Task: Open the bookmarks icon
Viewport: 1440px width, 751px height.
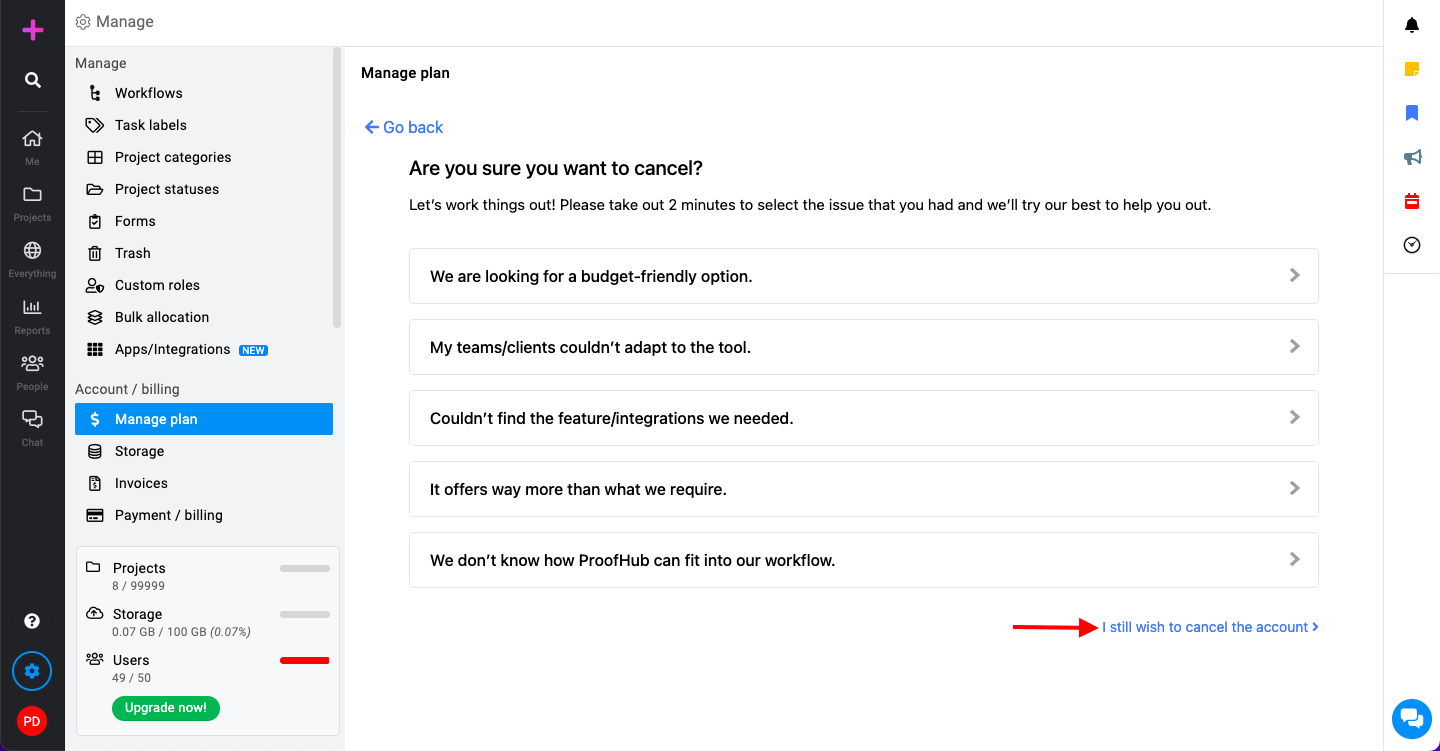Action: (1412, 113)
